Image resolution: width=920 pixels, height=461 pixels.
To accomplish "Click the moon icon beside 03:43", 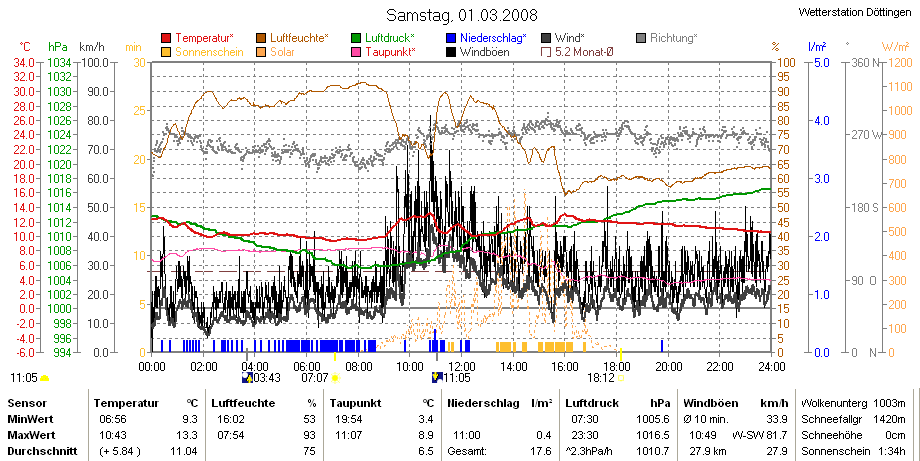I will [247, 378].
